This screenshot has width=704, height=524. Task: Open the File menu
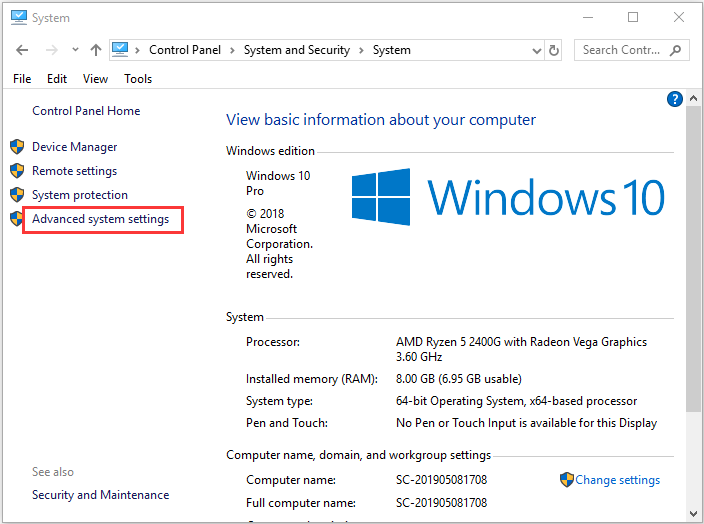coord(22,79)
